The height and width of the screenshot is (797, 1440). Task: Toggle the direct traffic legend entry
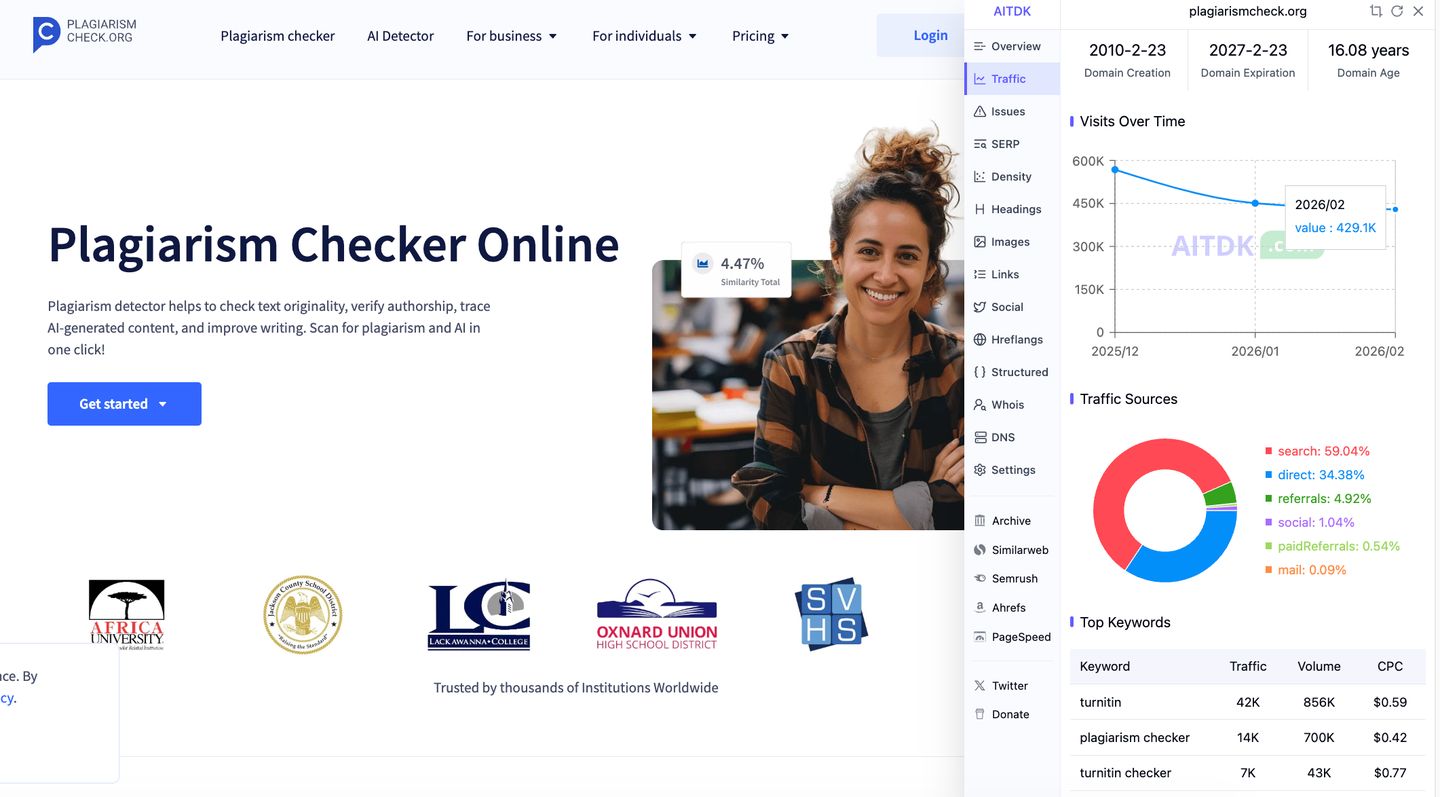click(1314, 475)
